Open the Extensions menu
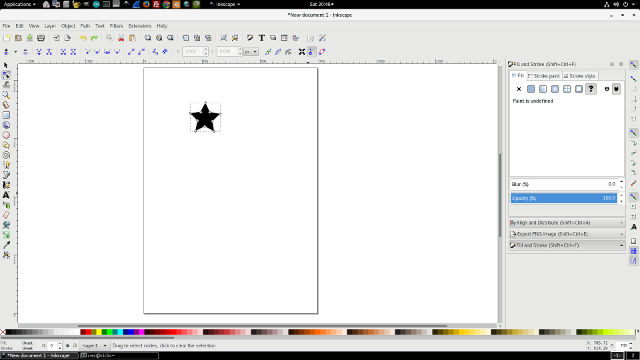 tap(140, 26)
